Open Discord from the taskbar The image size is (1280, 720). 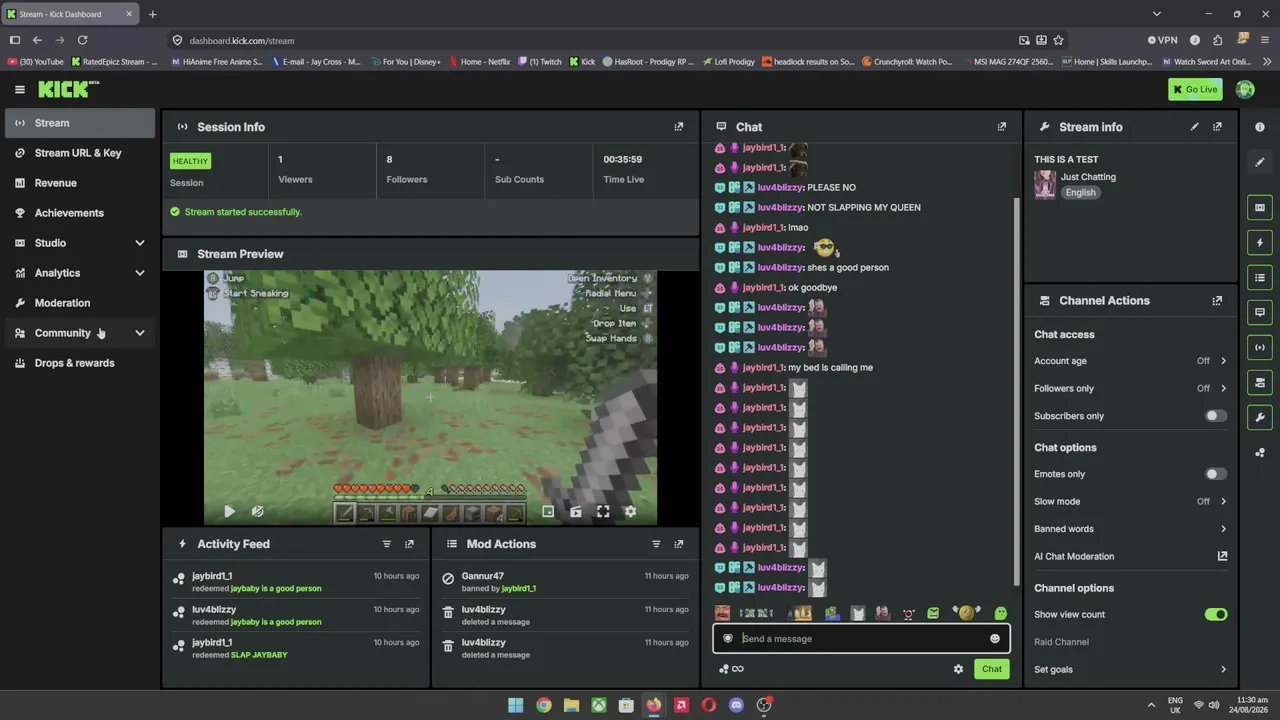point(736,705)
